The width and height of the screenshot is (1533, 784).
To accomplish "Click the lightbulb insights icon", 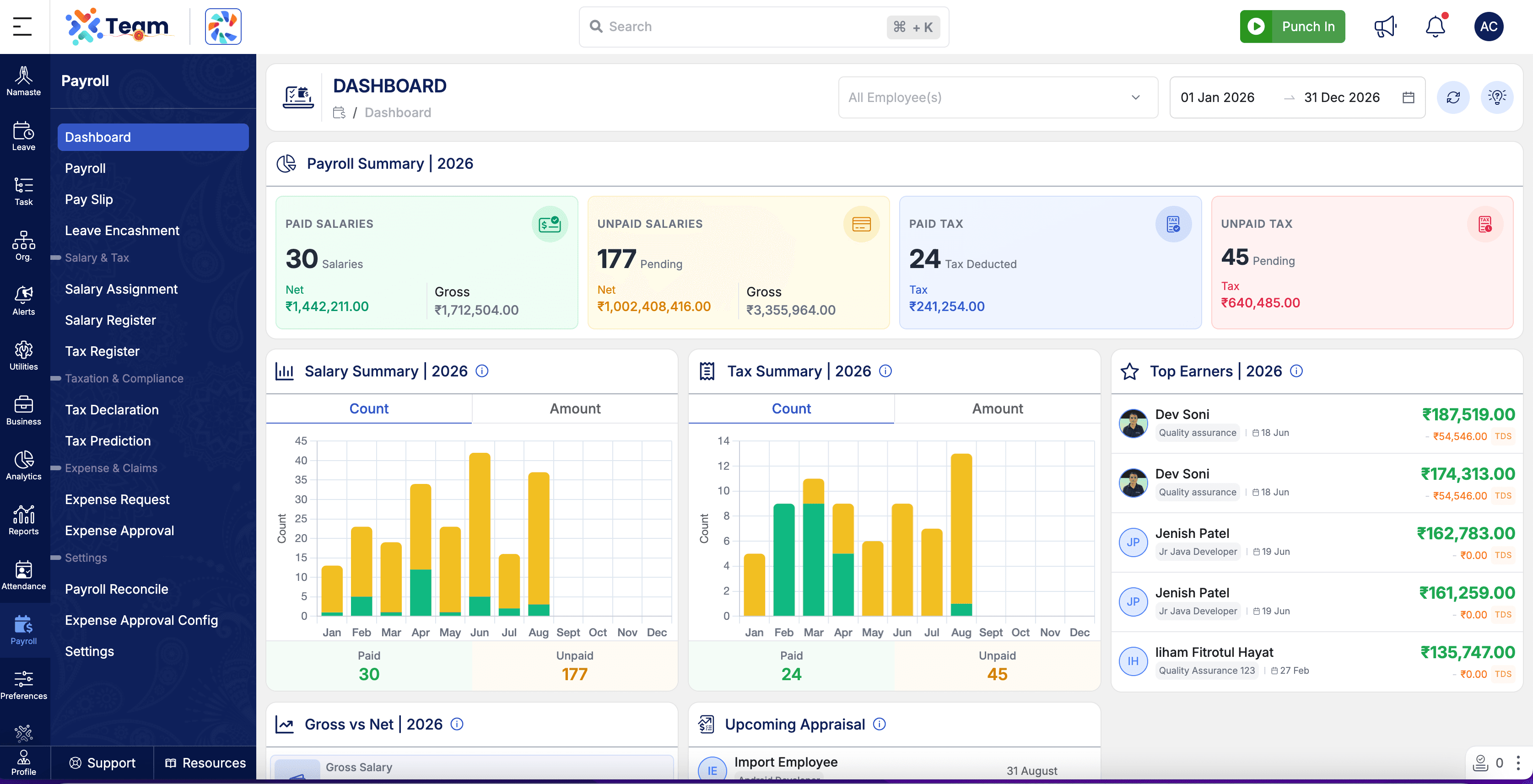I will pos(1497,97).
